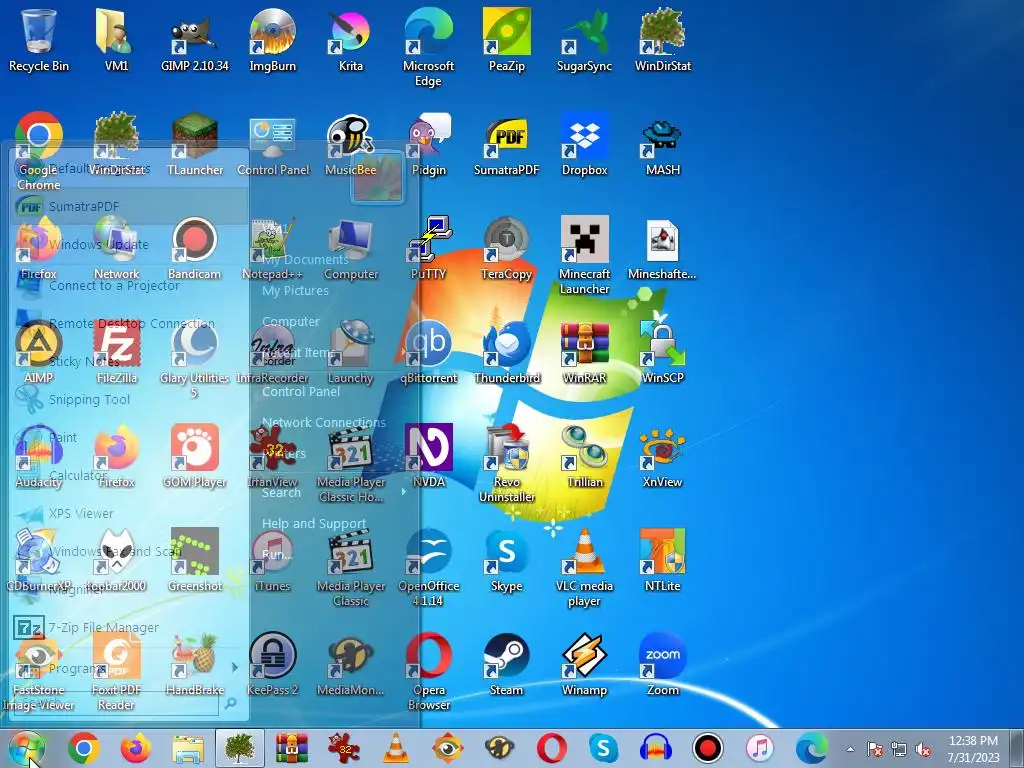Screen dimensions: 1024x768
Task: Open ImgBurn desktop shortcut
Action: pos(272,39)
